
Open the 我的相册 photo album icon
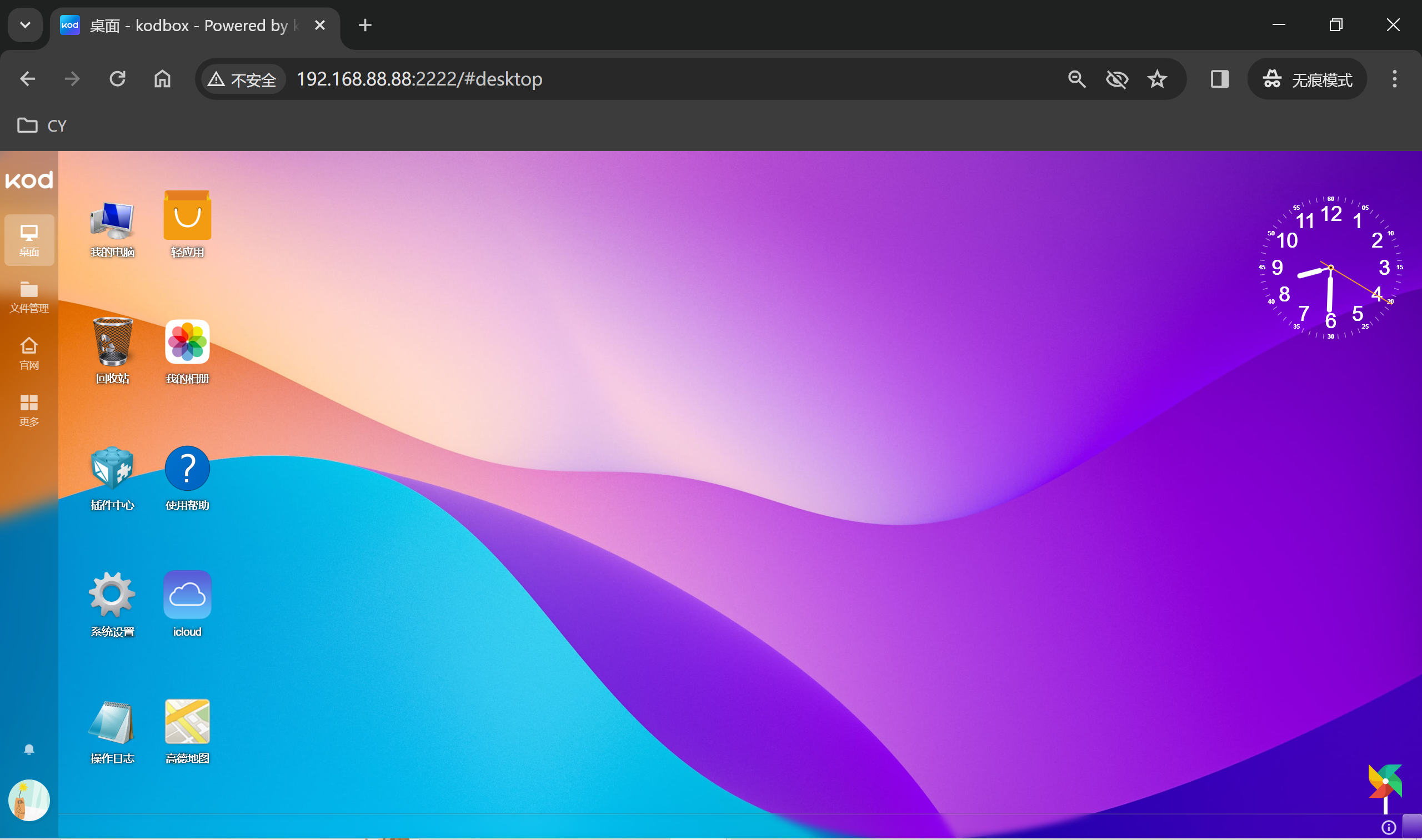[187, 352]
